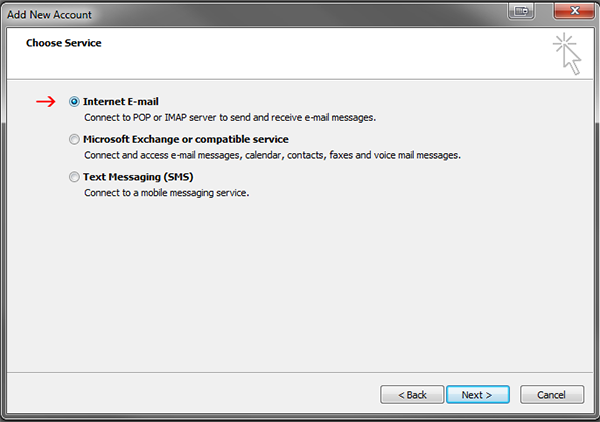This screenshot has height=422, width=600.
Task: Cancel the account setup wizard
Action: (552, 394)
